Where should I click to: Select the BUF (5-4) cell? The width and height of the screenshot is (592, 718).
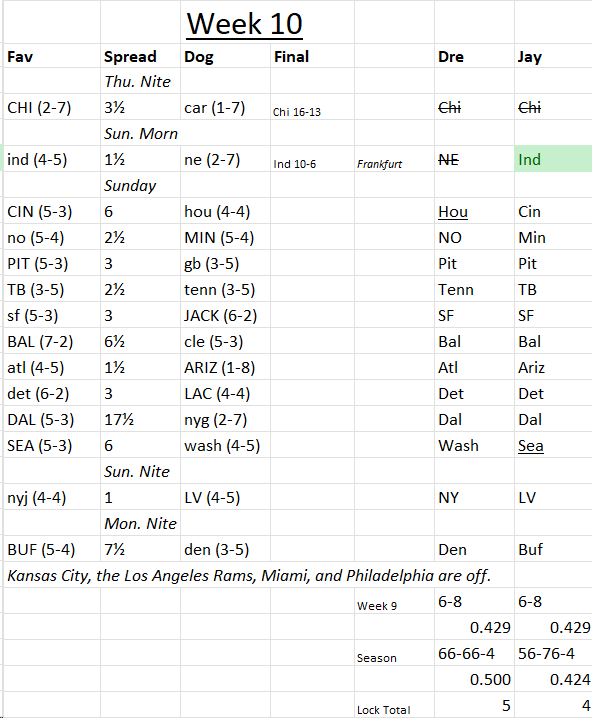[x=52, y=549]
